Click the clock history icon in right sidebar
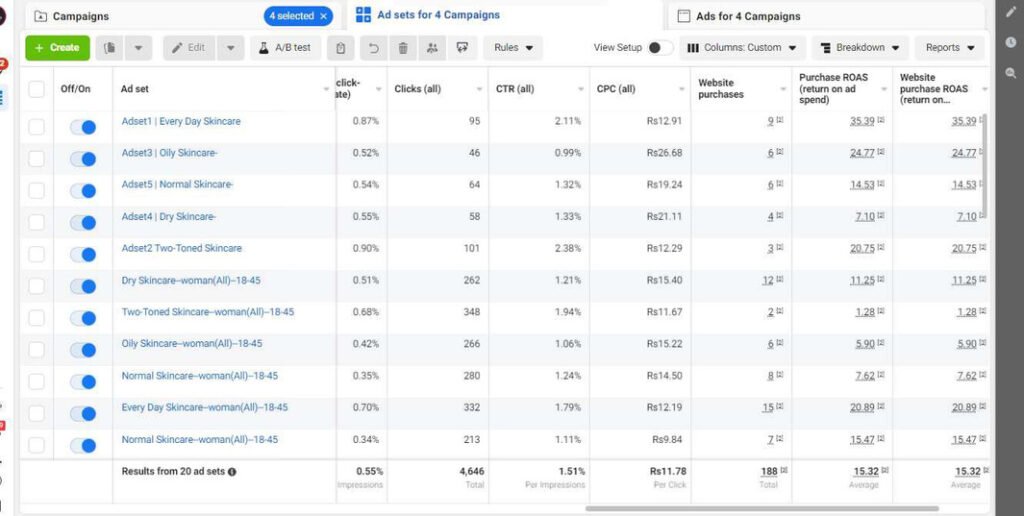The height and width of the screenshot is (516, 1024). coord(1010,42)
